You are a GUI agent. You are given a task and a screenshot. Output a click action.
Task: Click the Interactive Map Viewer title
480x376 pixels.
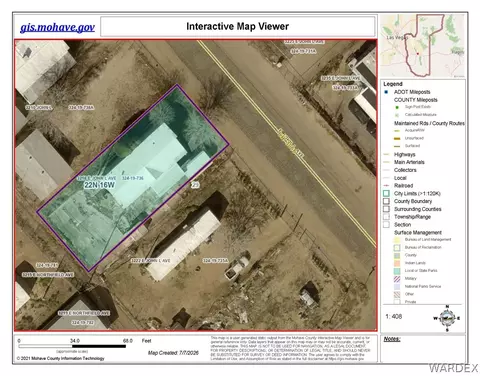pos(238,26)
